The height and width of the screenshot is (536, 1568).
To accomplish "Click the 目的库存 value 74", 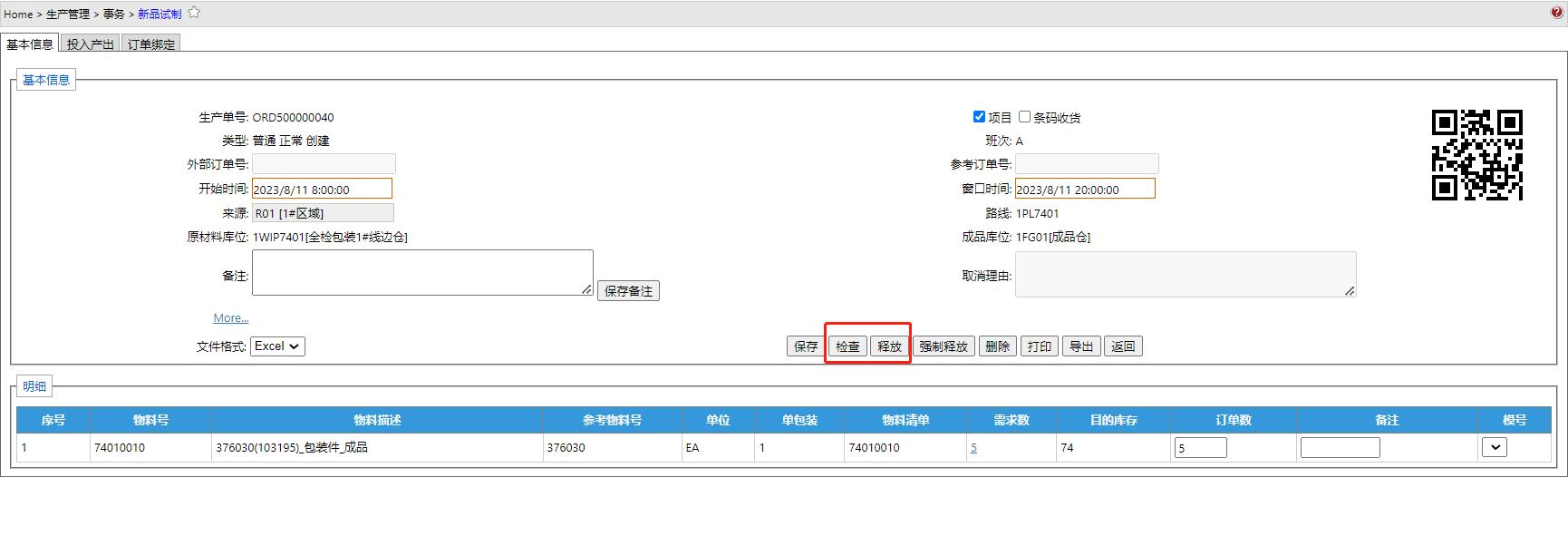I will point(1067,447).
